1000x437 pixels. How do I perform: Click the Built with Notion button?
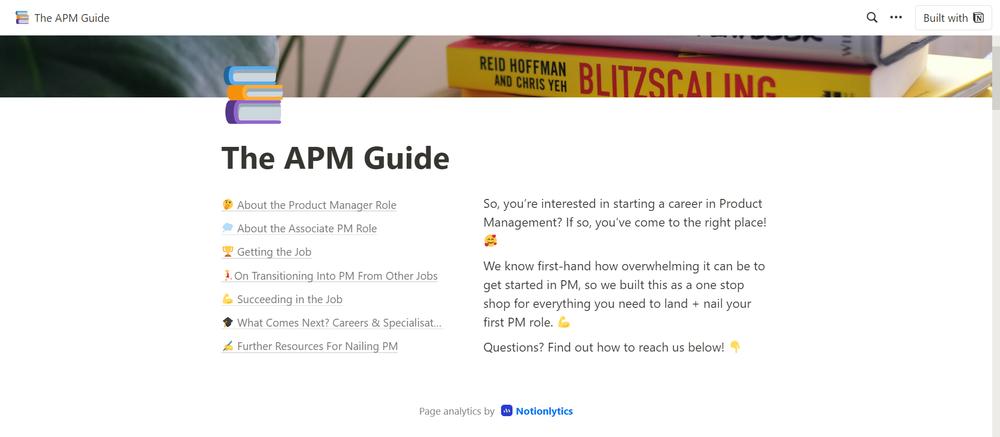tap(953, 18)
